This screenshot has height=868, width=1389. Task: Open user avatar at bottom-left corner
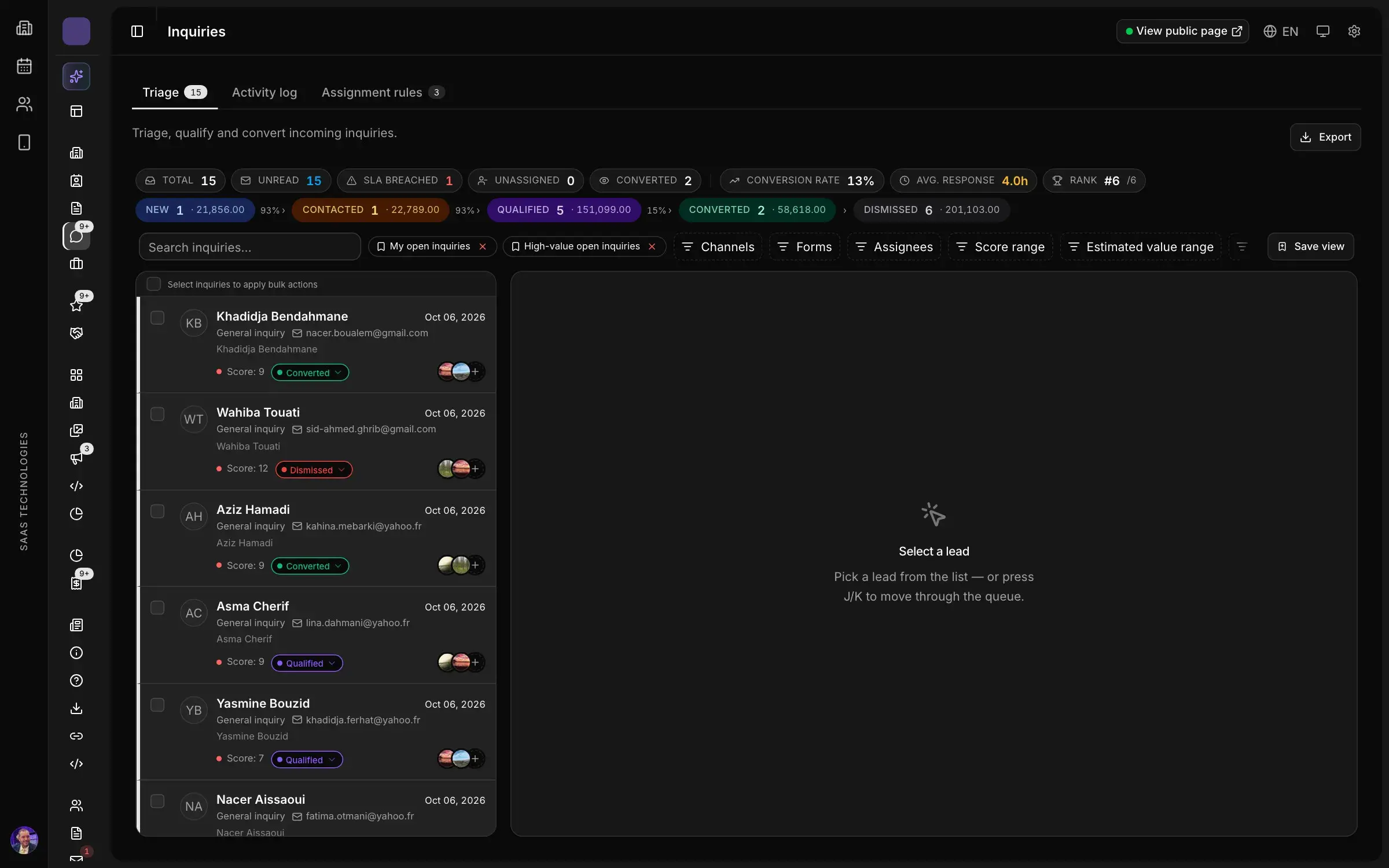24,840
